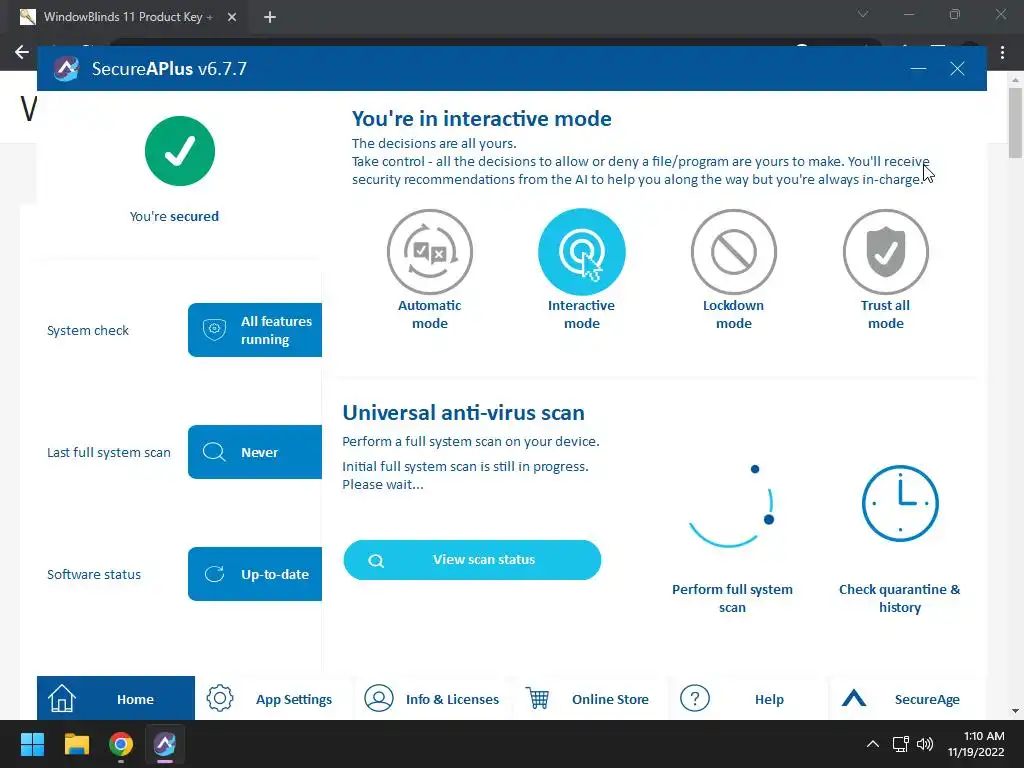1024x768 pixels.
Task: Click Lockdown mode label text
Action: (x=733, y=314)
